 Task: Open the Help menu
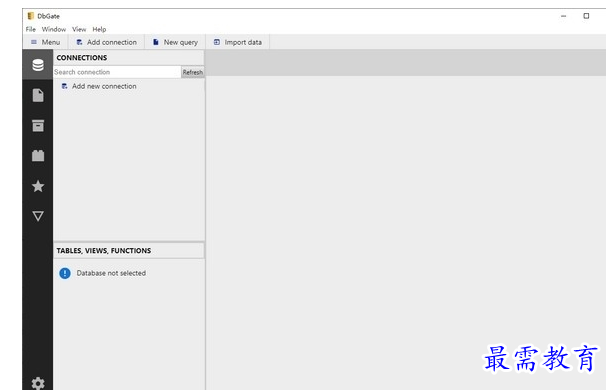click(x=99, y=29)
